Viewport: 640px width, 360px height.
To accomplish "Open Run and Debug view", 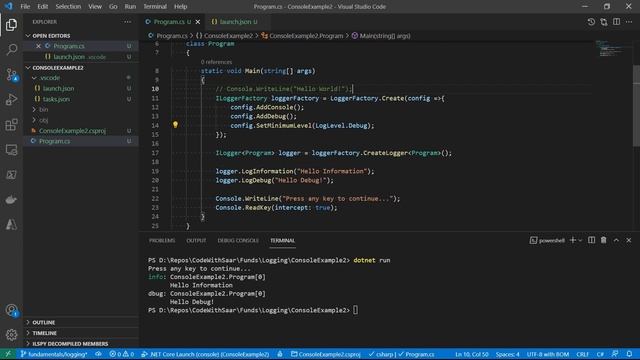I will 11,100.
